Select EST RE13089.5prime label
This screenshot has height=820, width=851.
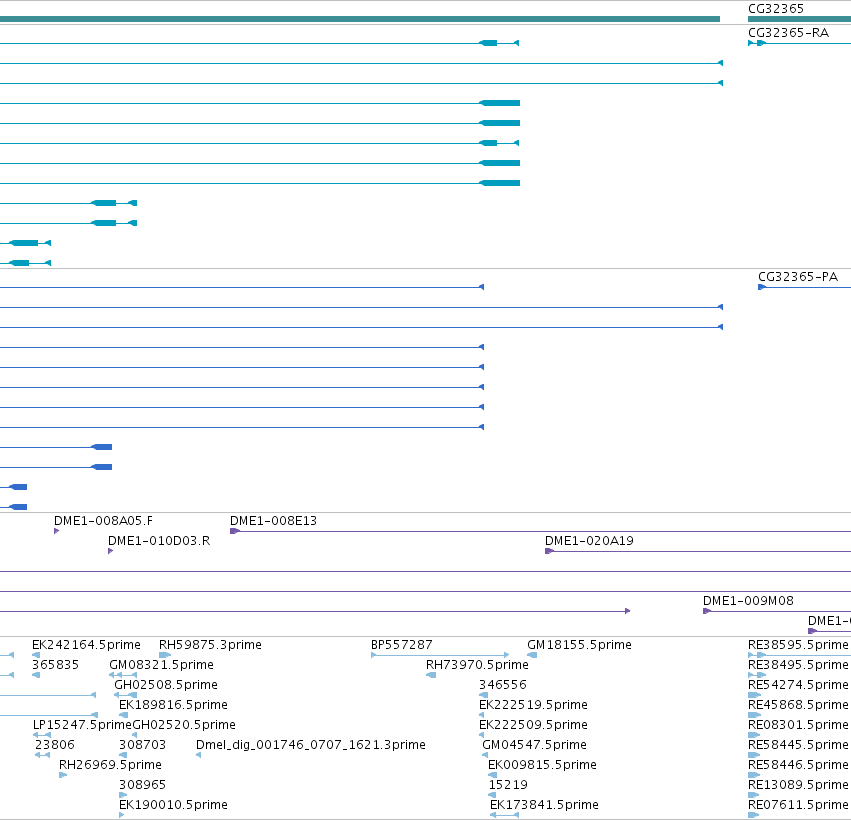798,785
